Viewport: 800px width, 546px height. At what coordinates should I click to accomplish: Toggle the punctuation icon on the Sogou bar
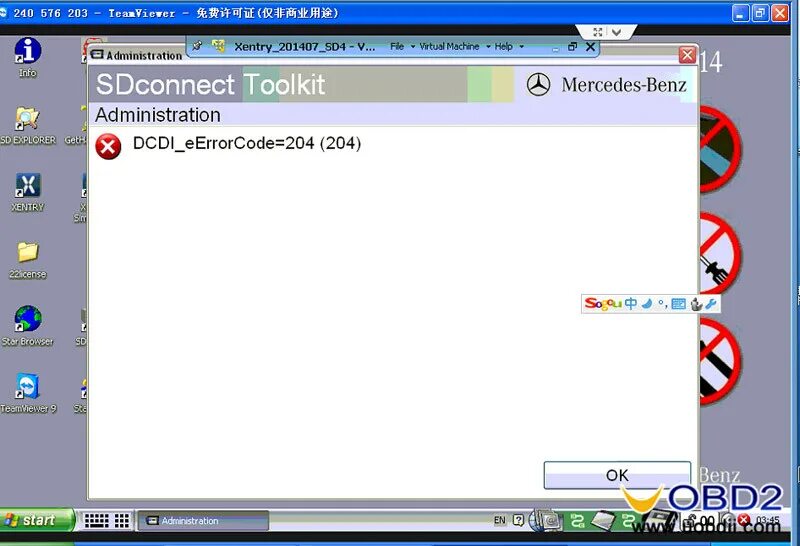pyautogui.click(x=663, y=304)
